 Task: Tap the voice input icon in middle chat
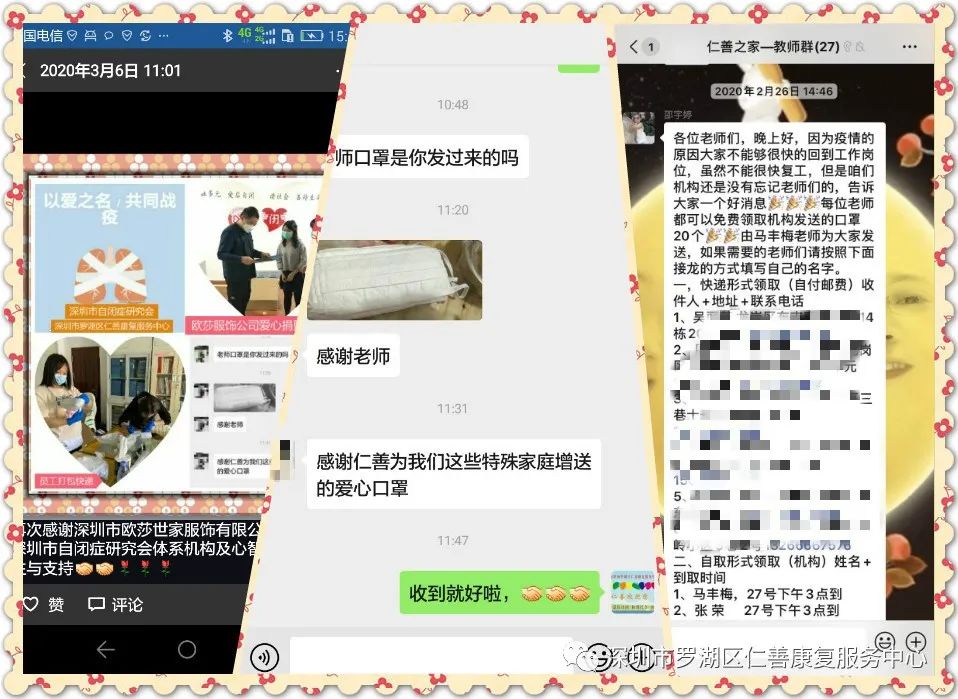point(265,657)
